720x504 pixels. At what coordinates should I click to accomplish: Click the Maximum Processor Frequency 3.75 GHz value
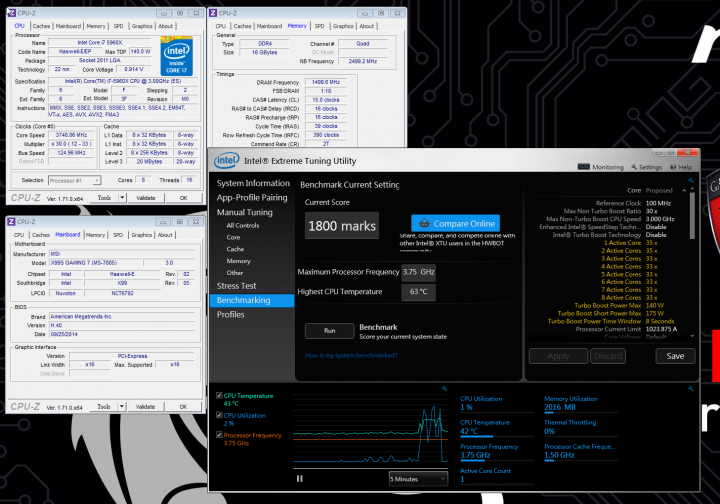[418, 272]
